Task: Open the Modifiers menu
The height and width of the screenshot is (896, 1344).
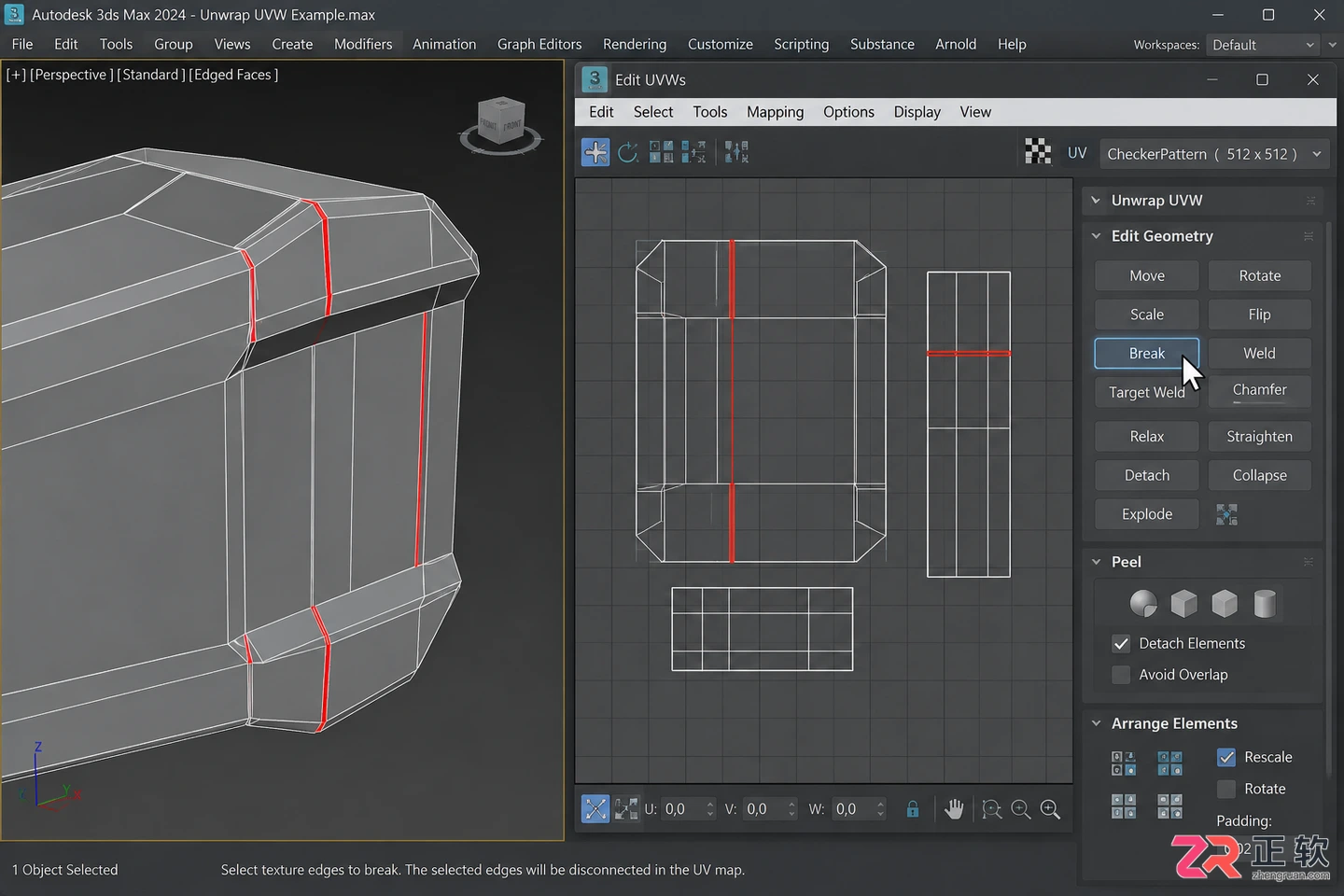Action: pos(363,44)
